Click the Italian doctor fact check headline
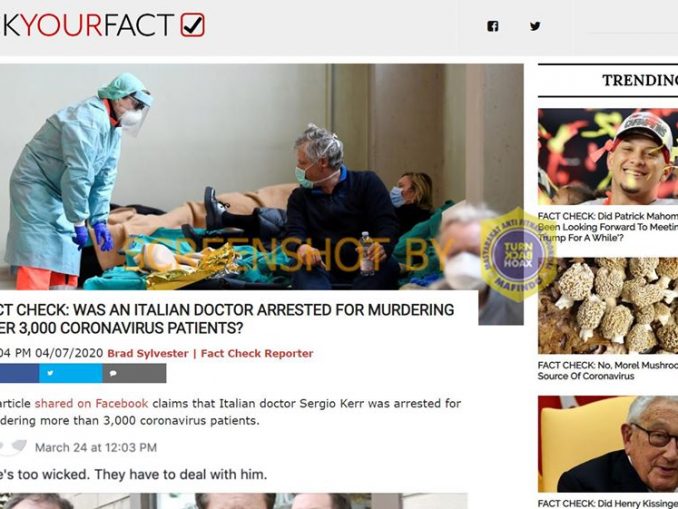This screenshot has height=509, width=678. (x=227, y=319)
